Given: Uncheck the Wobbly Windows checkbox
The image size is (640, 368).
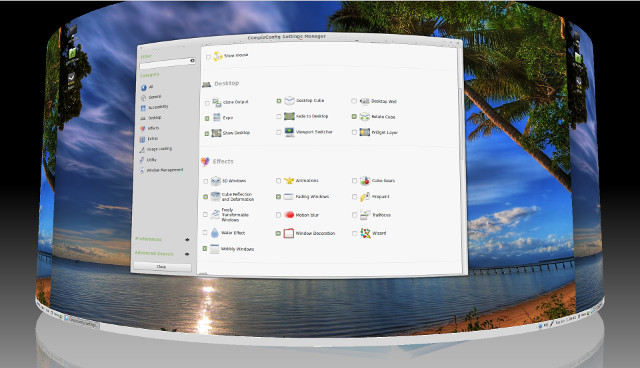Looking at the screenshot, I should click(x=205, y=248).
